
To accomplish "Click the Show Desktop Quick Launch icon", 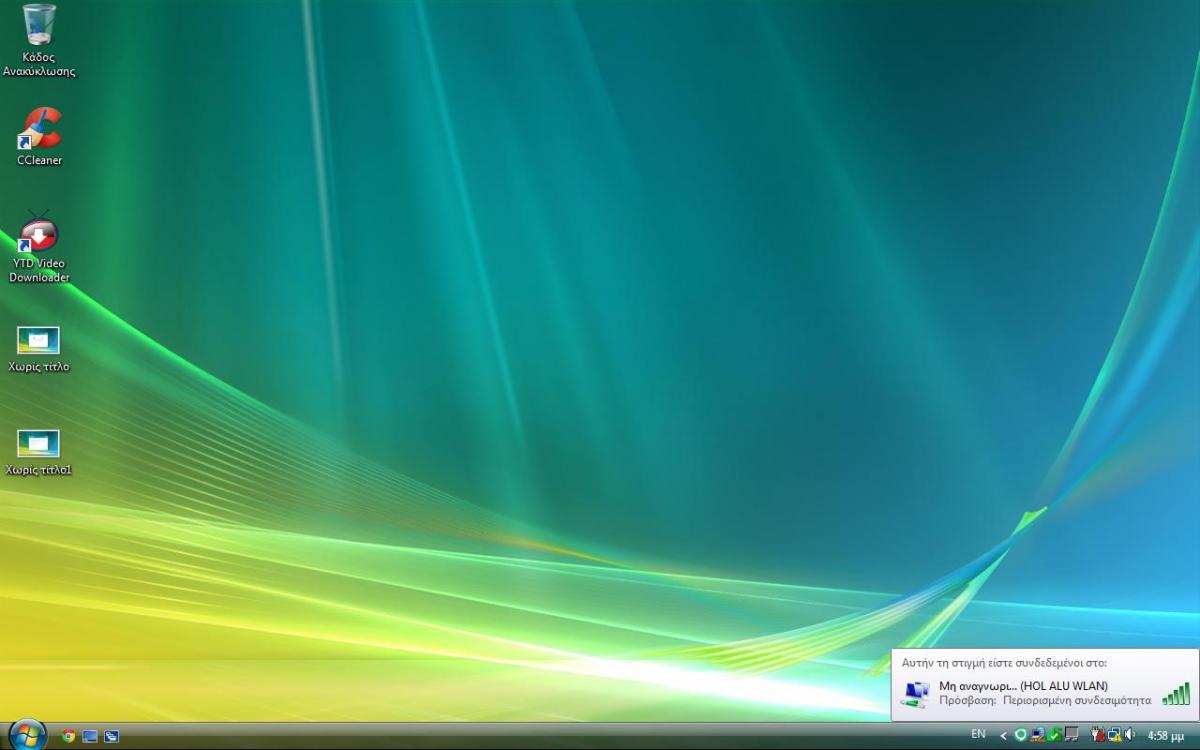I will coord(90,736).
